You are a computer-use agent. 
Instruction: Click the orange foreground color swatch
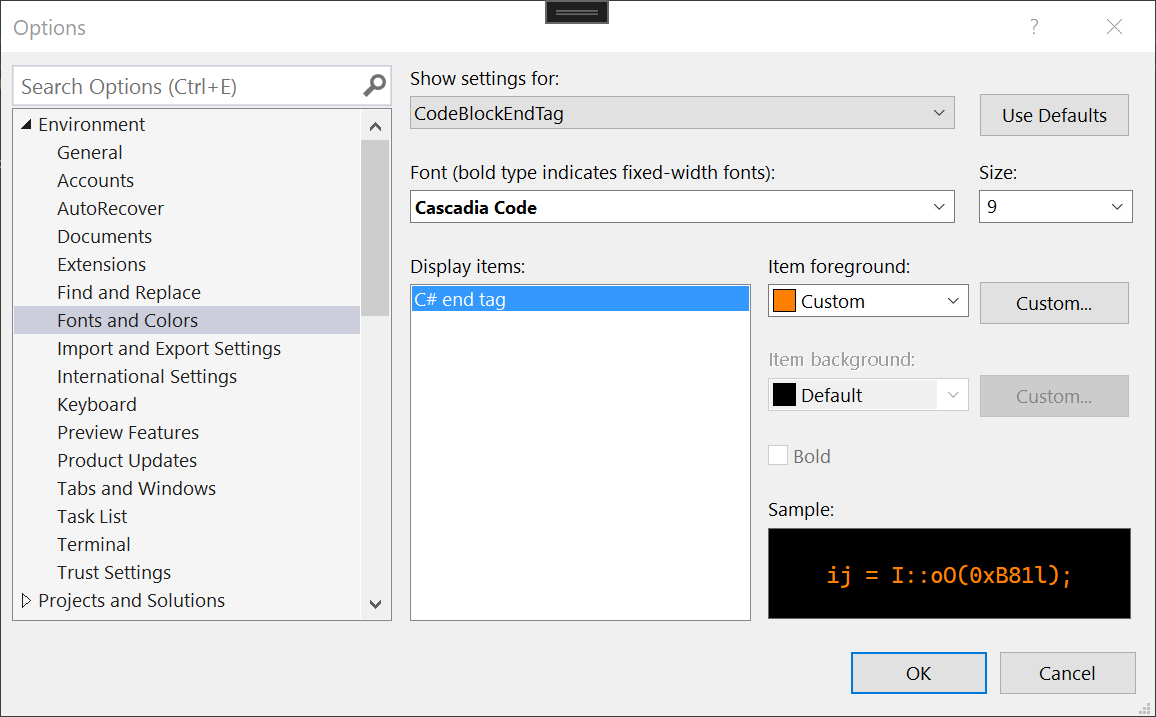[784, 301]
